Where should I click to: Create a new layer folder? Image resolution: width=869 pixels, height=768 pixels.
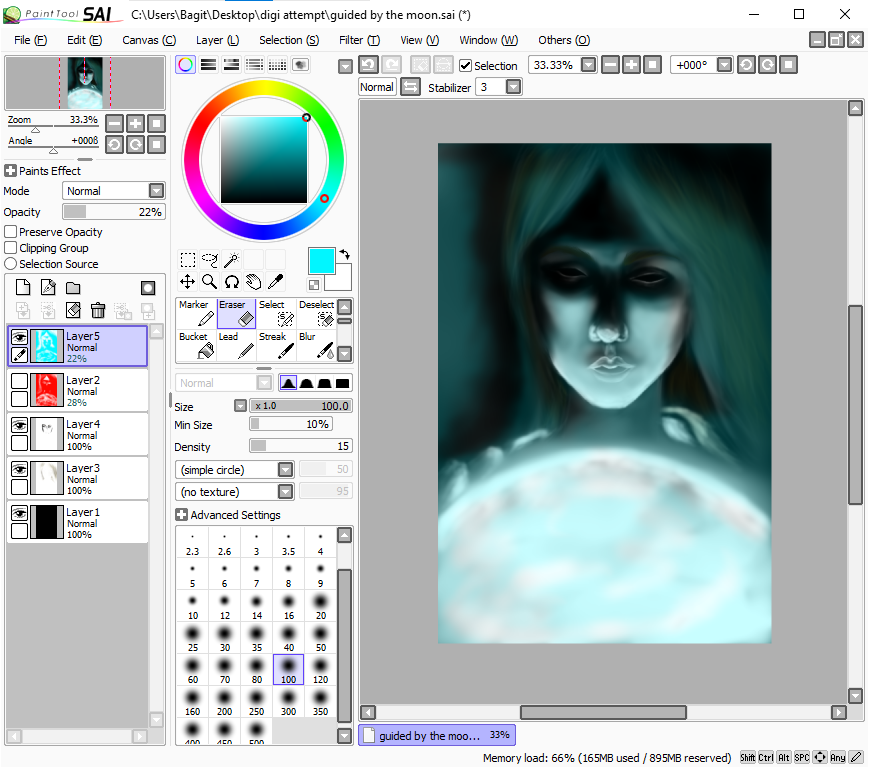(x=73, y=287)
